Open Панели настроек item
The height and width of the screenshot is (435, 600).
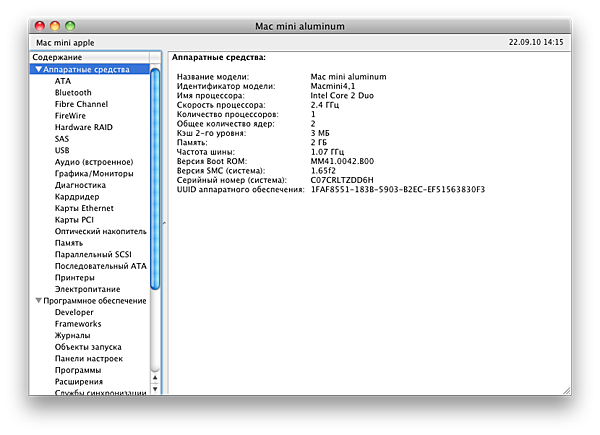89,358
